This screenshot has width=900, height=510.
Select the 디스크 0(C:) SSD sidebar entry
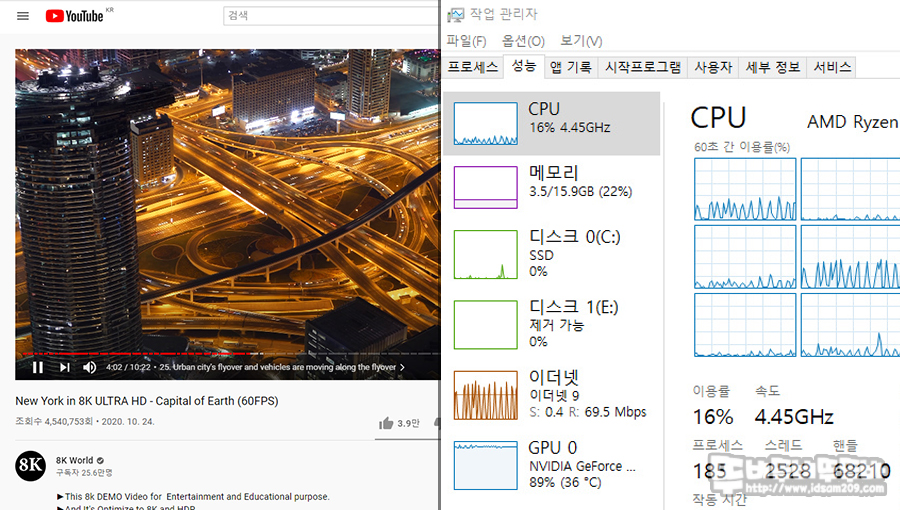(552, 254)
